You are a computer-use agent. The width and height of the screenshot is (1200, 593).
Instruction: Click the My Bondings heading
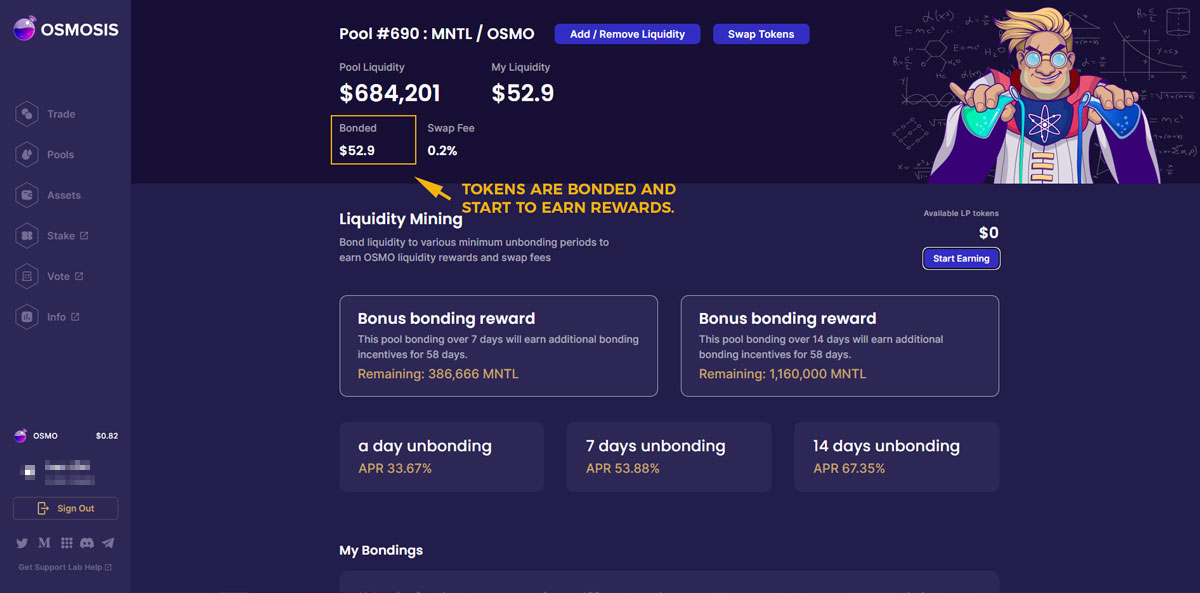381,550
